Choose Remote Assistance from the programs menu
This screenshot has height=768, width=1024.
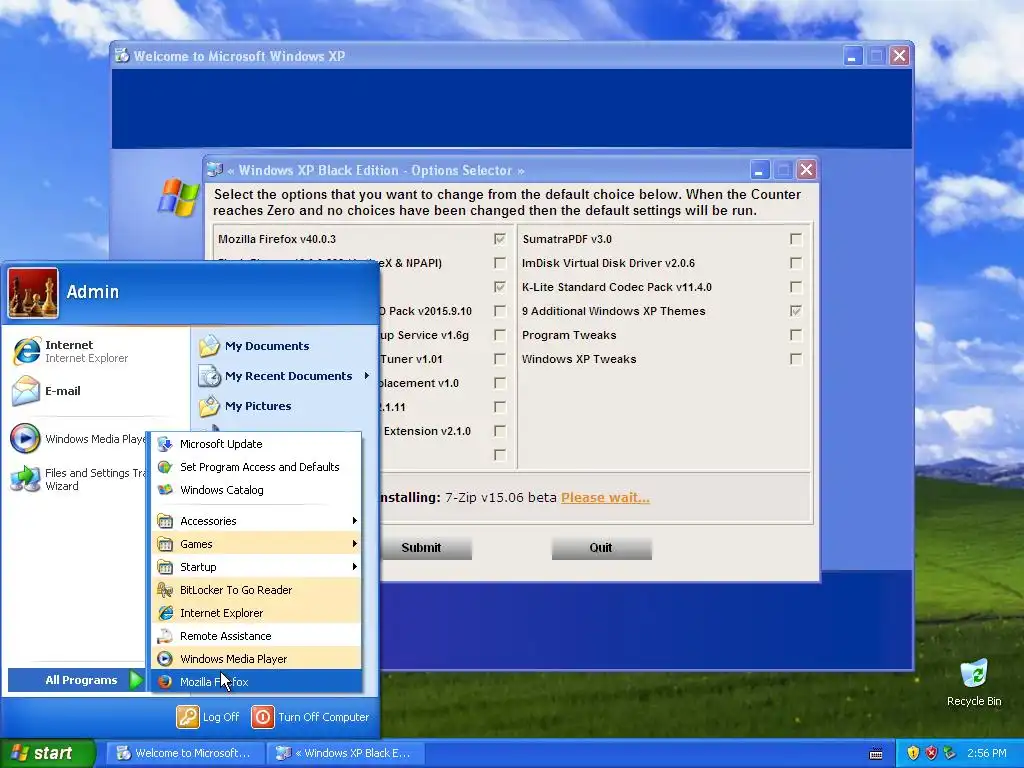257,635
